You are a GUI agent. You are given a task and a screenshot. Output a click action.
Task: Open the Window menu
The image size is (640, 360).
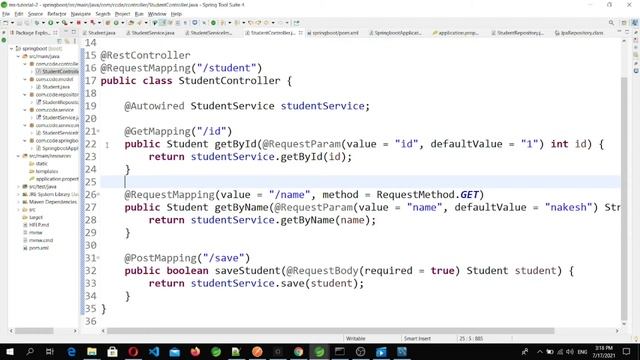pyautogui.click(x=157, y=14)
